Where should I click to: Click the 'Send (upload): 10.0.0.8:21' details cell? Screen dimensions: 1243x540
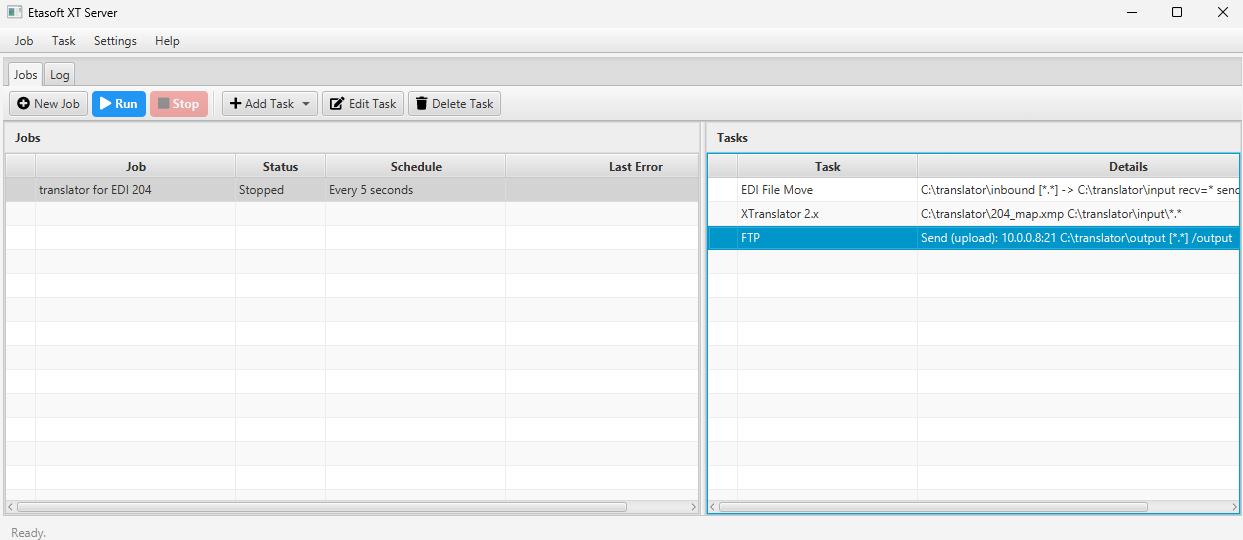1078,238
